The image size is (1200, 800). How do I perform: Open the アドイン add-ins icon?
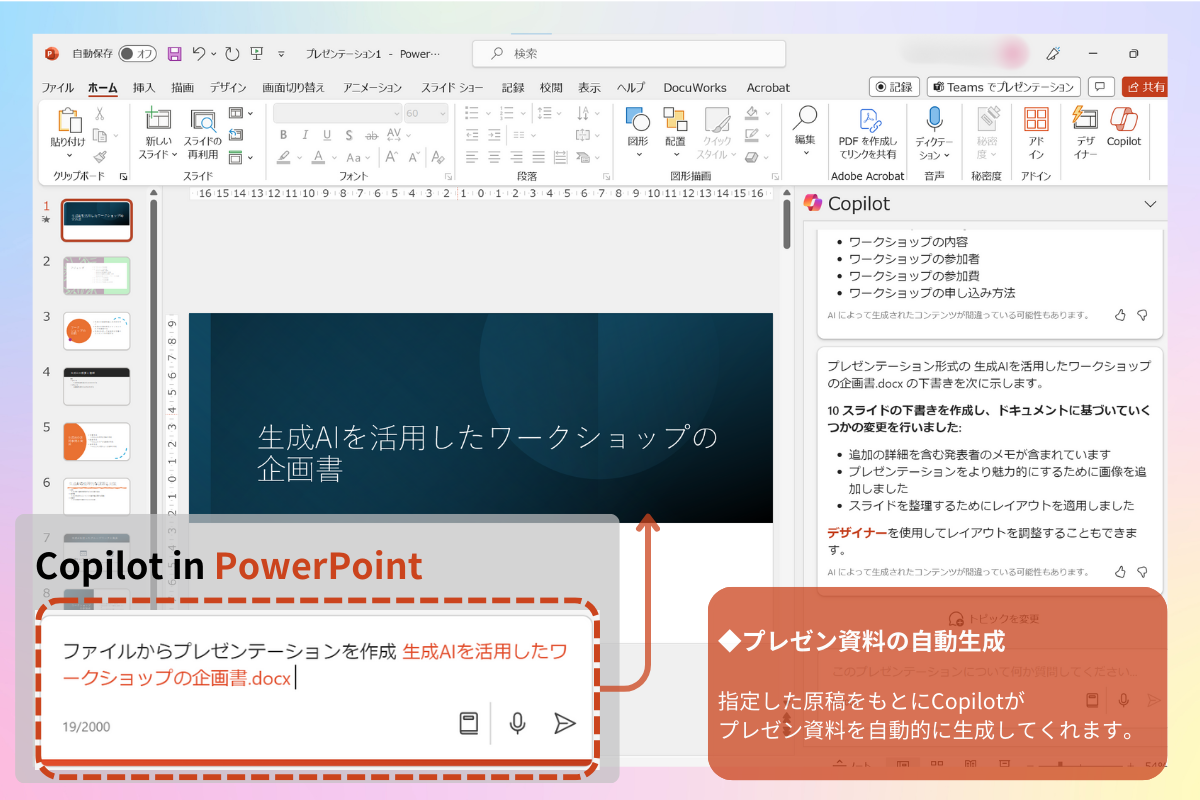pyautogui.click(x=1036, y=120)
